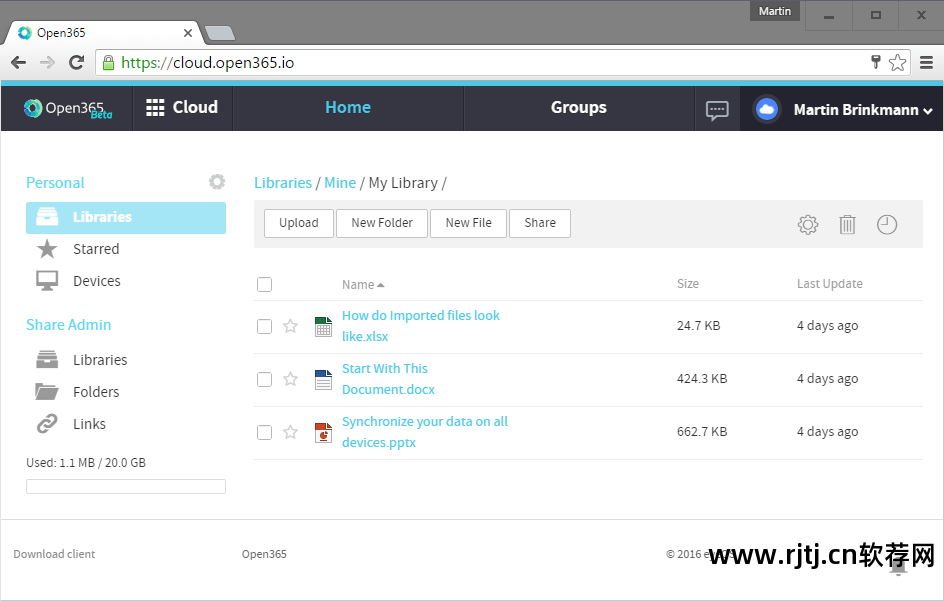This screenshot has width=944, height=601.
Task: Click the pptx presentation file icon
Action: (323, 432)
